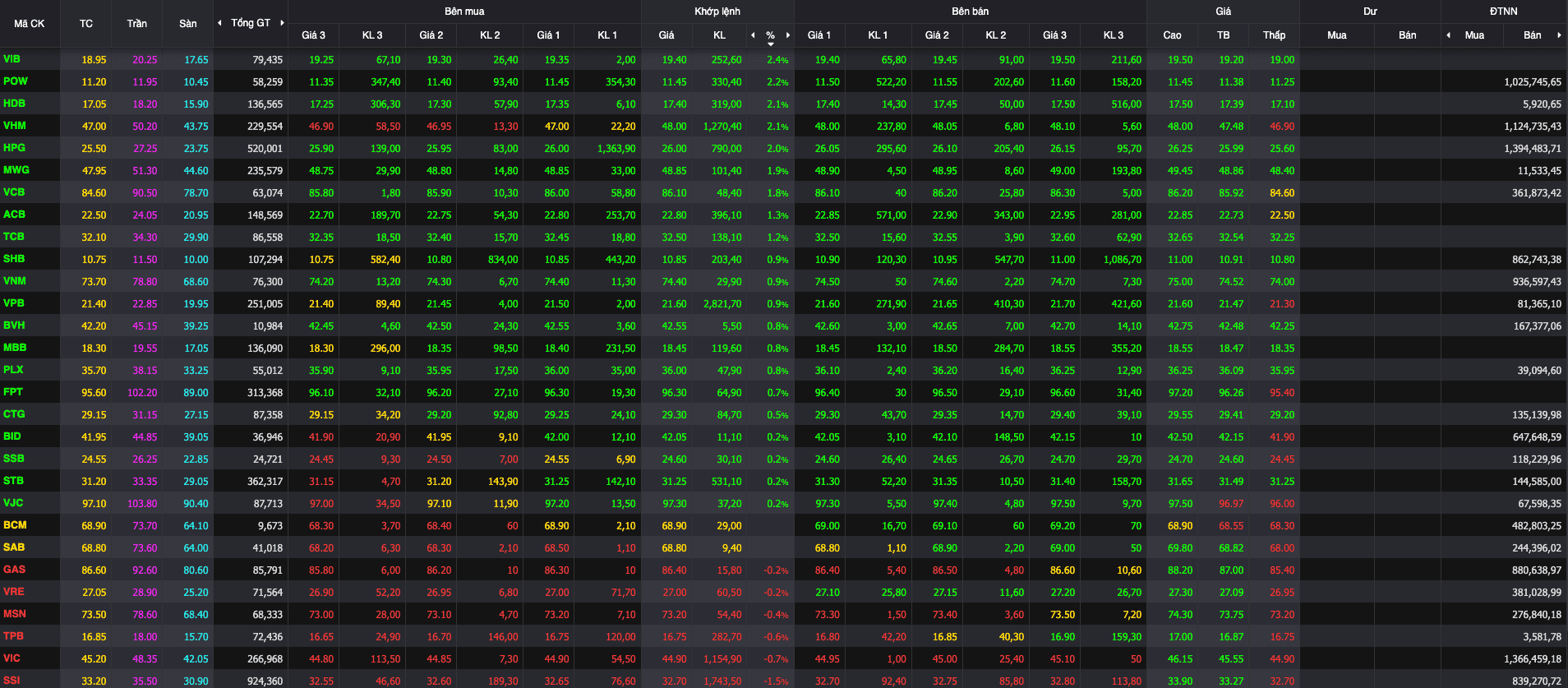Open the VHM stock symbol
Viewport: 1568px width, 688px height.
pos(15,126)
